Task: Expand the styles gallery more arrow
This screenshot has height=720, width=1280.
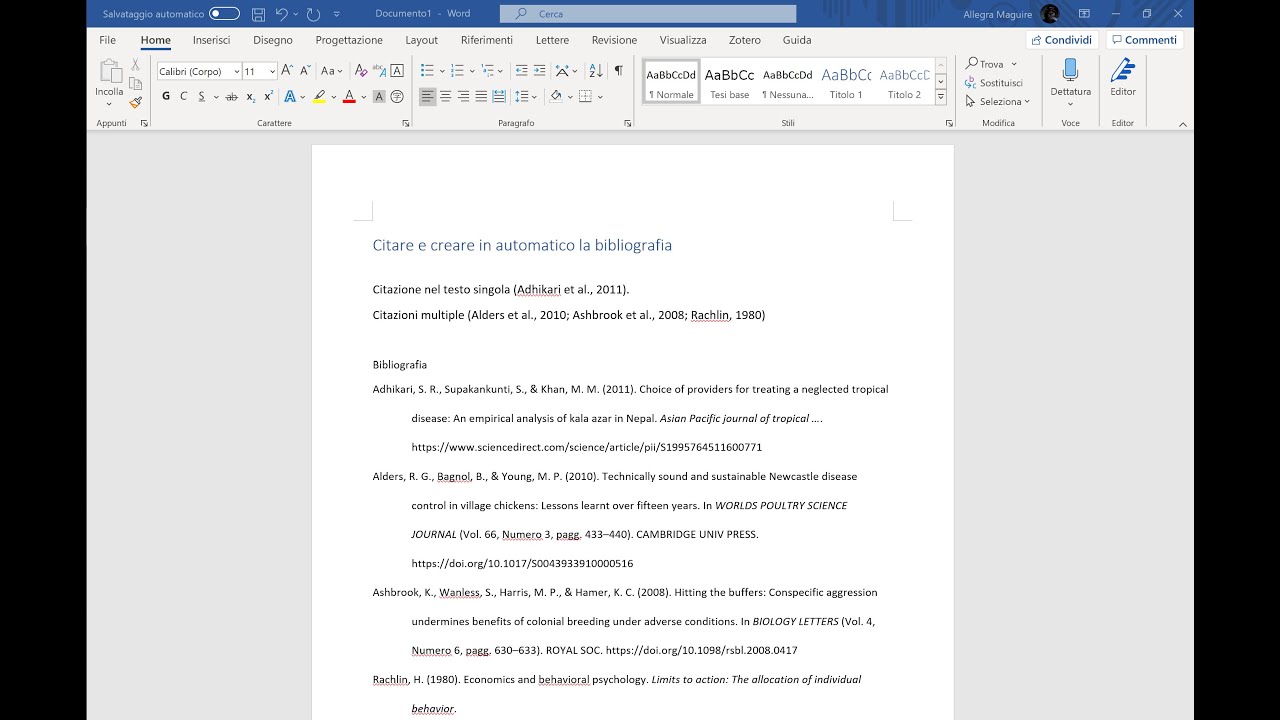Action: (941, 97)
